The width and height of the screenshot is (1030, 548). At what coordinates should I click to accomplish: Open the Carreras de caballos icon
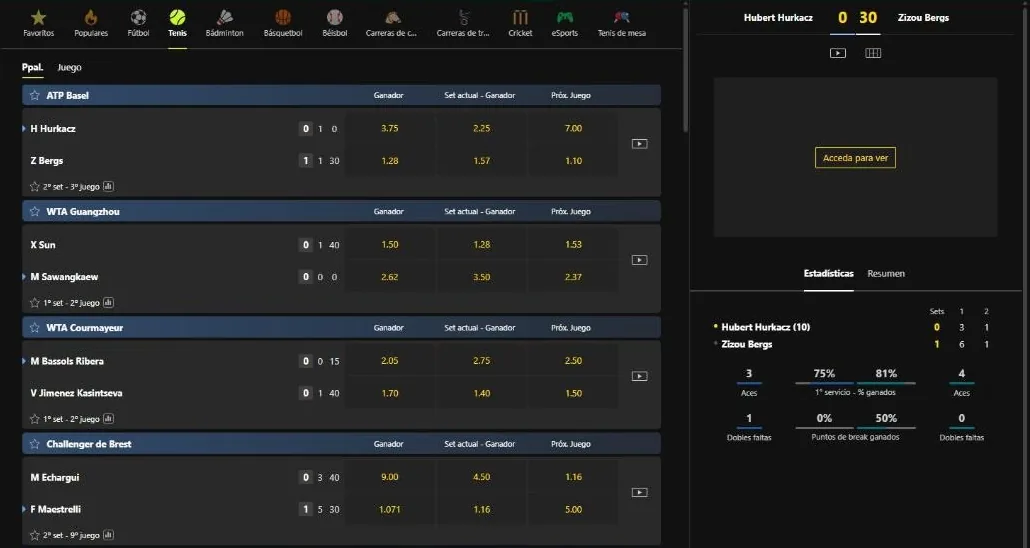(392, 18)
